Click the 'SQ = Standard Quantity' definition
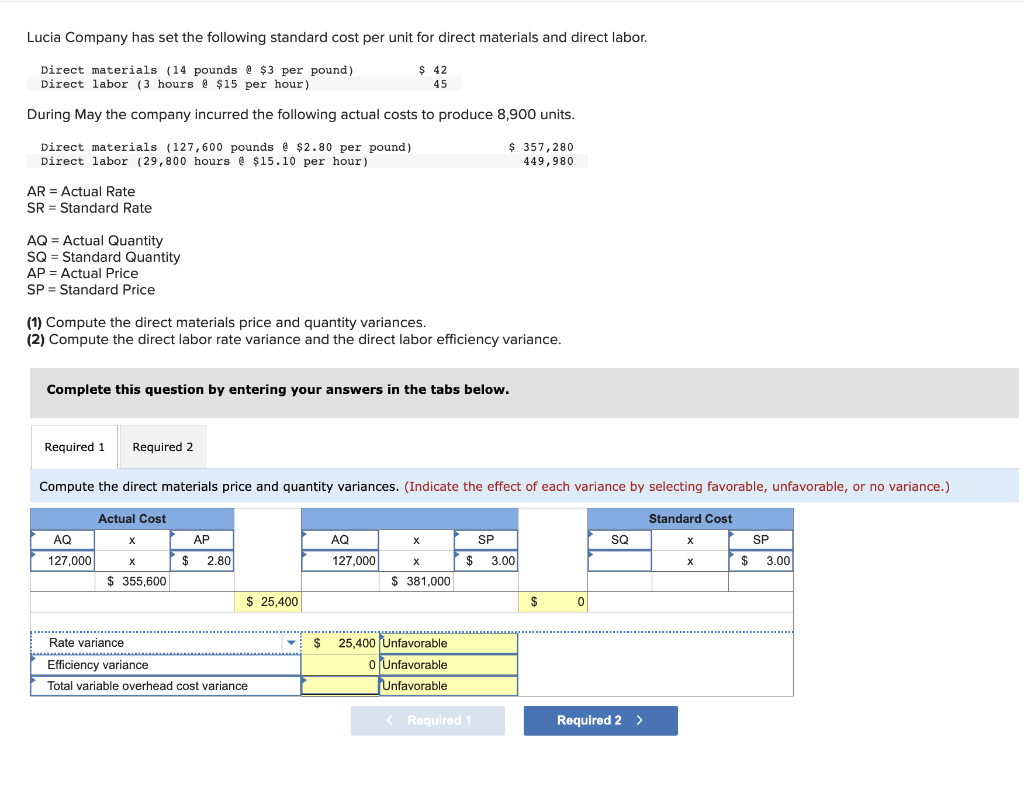The image size is (1024, 811). click(103, 257)
